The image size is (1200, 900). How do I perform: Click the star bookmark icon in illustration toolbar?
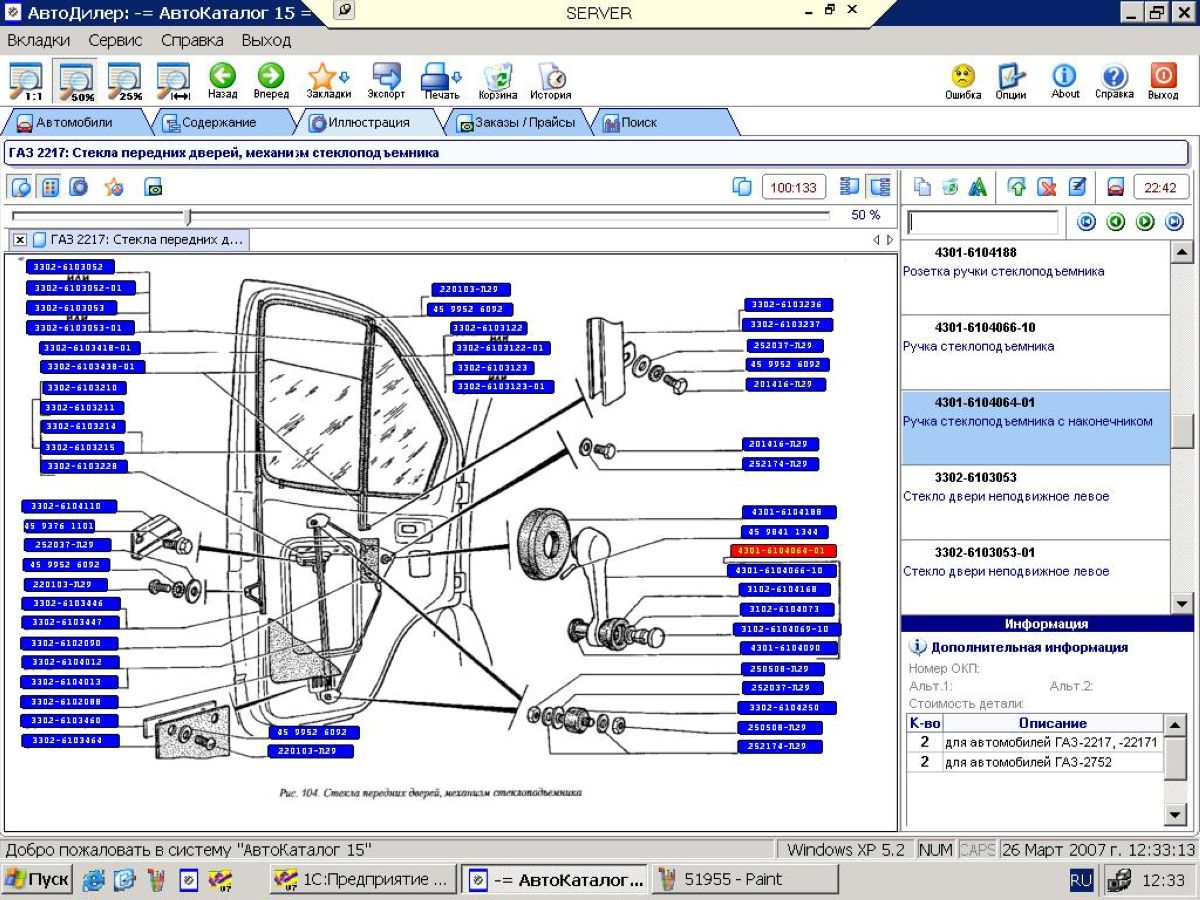click(x=114, y=187)
